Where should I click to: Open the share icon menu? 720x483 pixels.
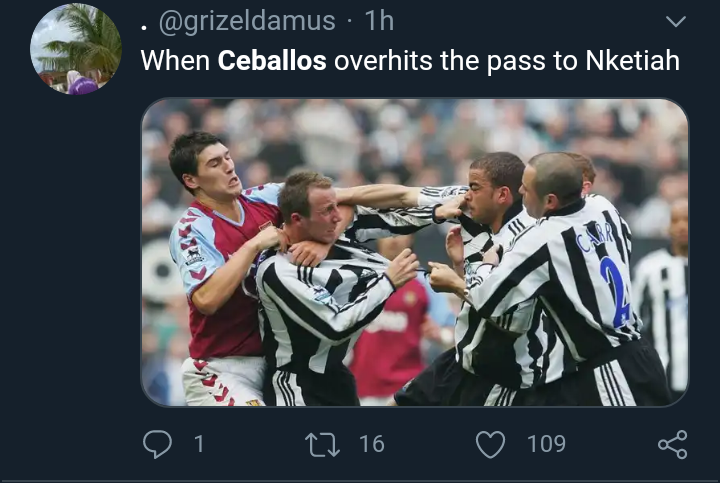[671, 443]
